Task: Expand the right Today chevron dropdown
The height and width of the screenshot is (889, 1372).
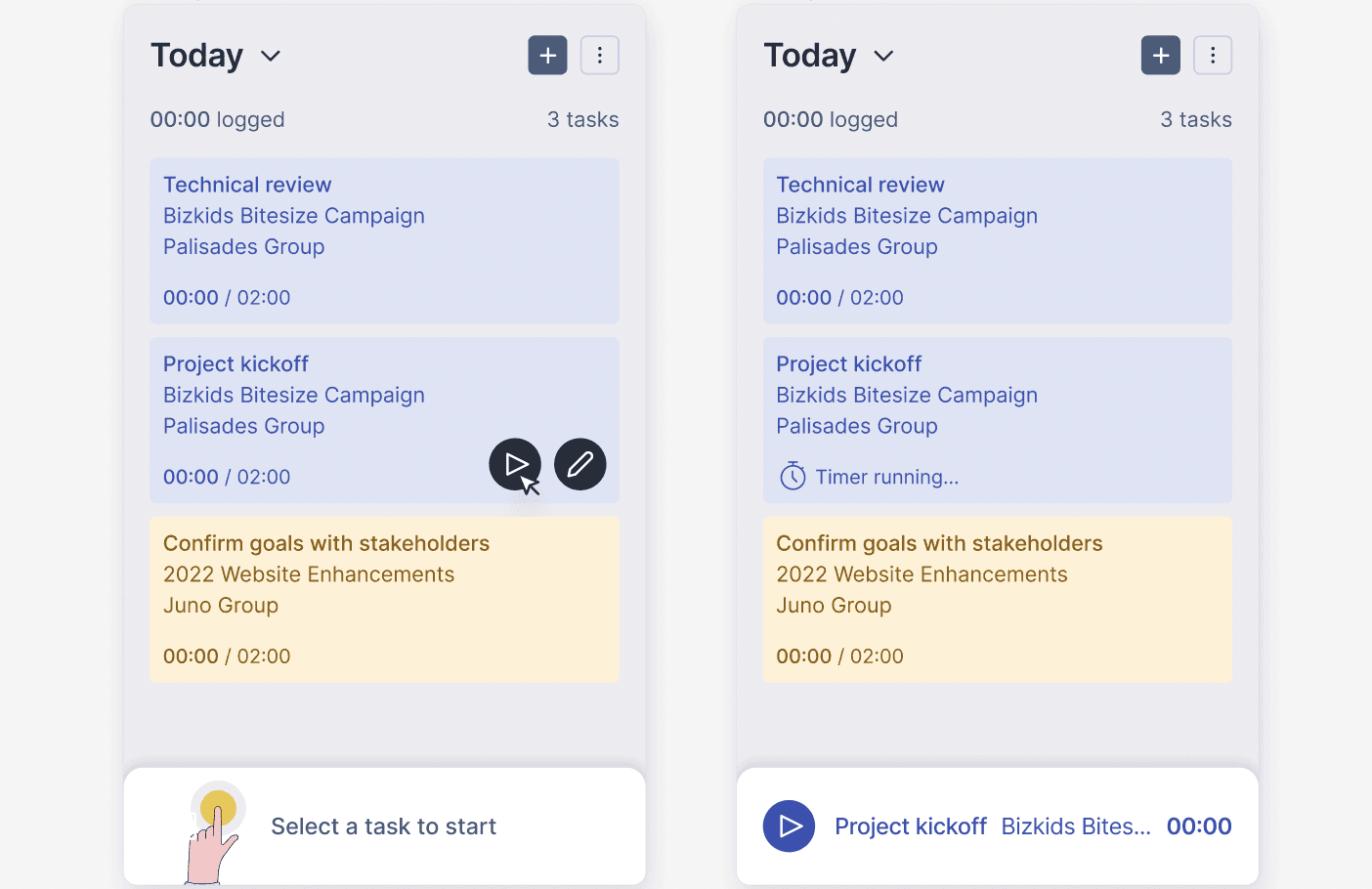Action: [x=883, y=57]
